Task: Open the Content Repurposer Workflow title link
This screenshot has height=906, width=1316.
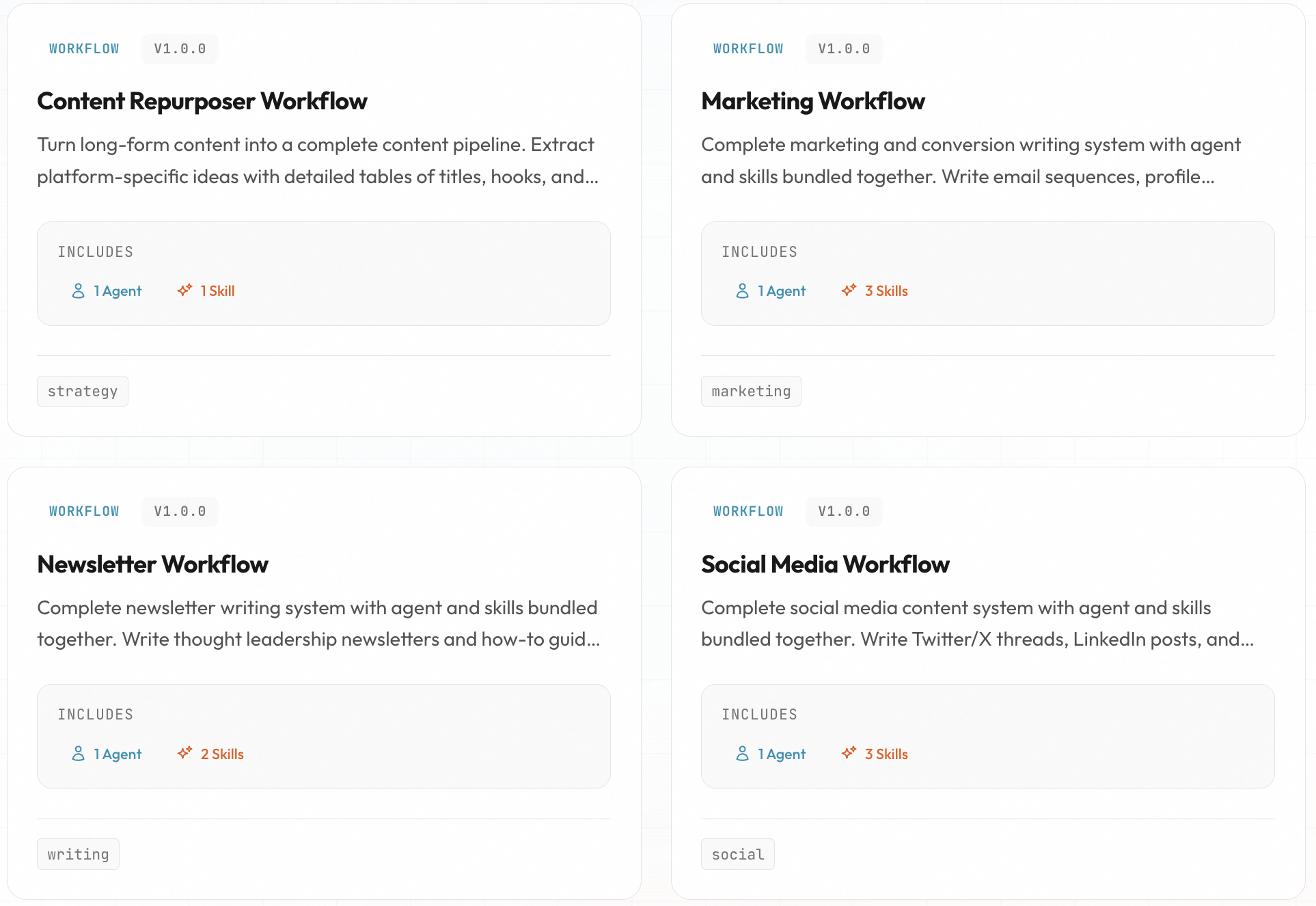Action: 202,100
